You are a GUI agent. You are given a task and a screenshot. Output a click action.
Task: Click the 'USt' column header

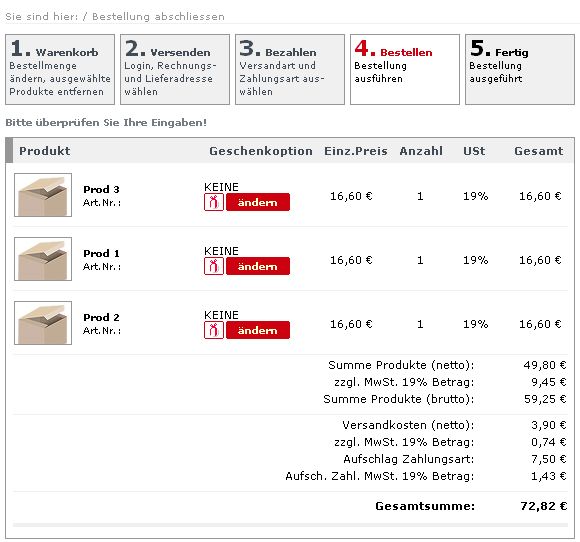pos(474,151)
